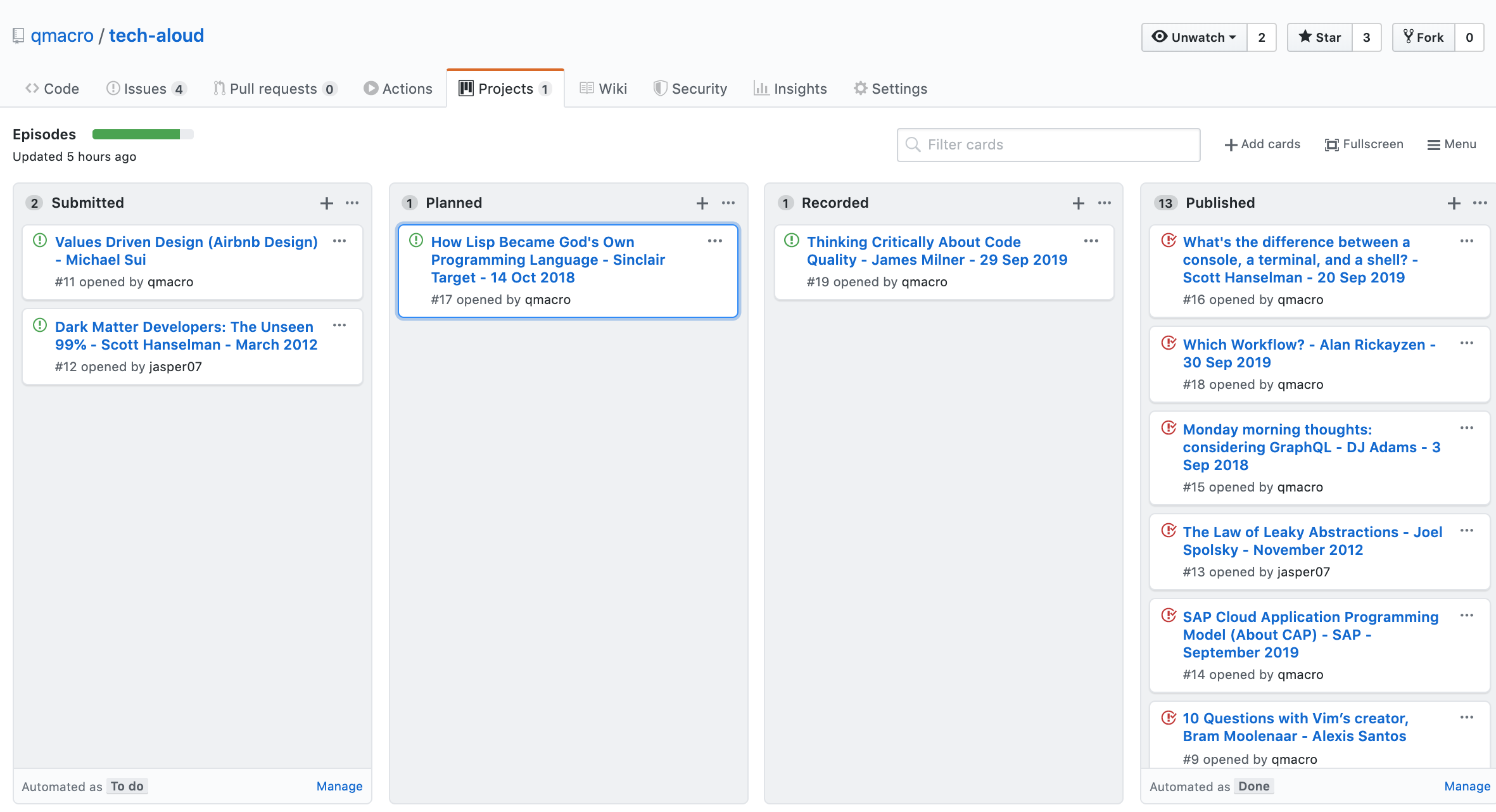Add a card to the Recorded column
1496x812 pixels.
pos(1078,203)
